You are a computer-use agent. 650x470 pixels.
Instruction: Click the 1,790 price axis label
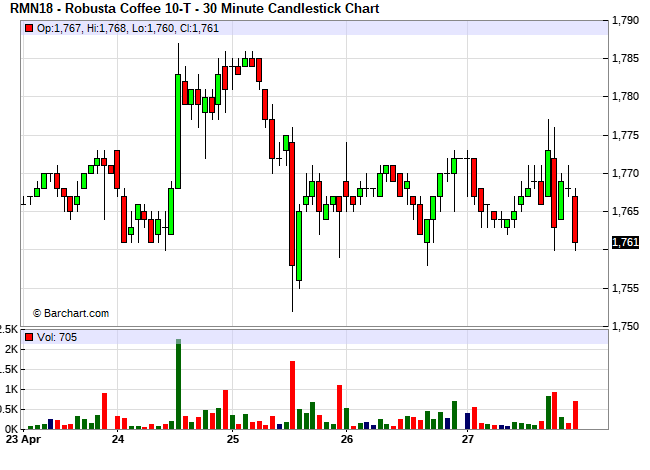point(625,21)
